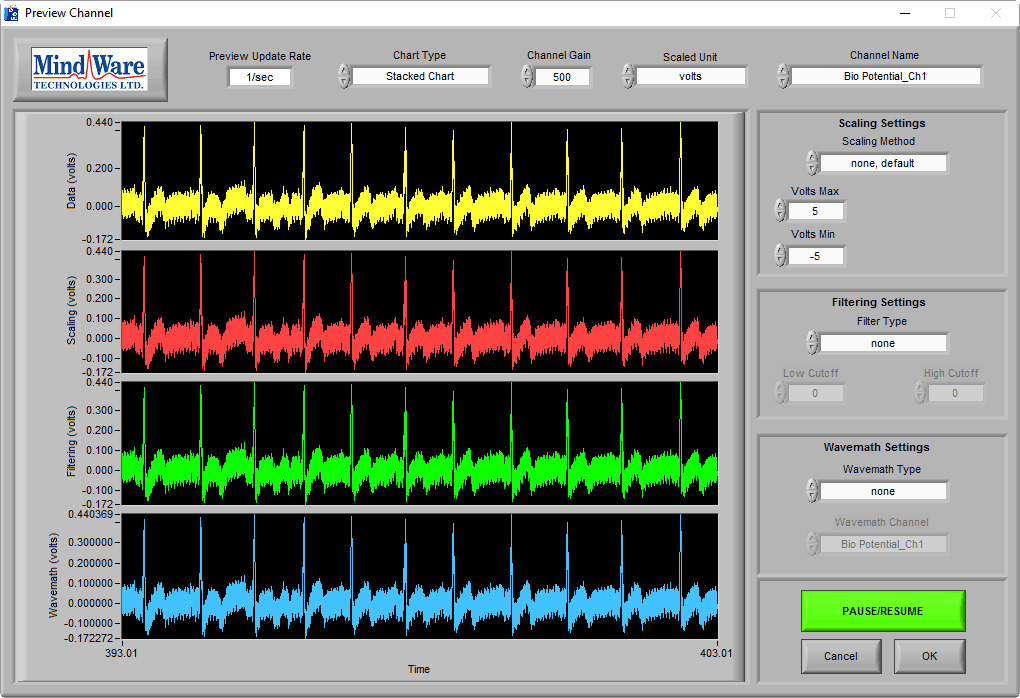Click the Volts Max value 5
This screenshot has width=1020, height=698.
[815, 211]
